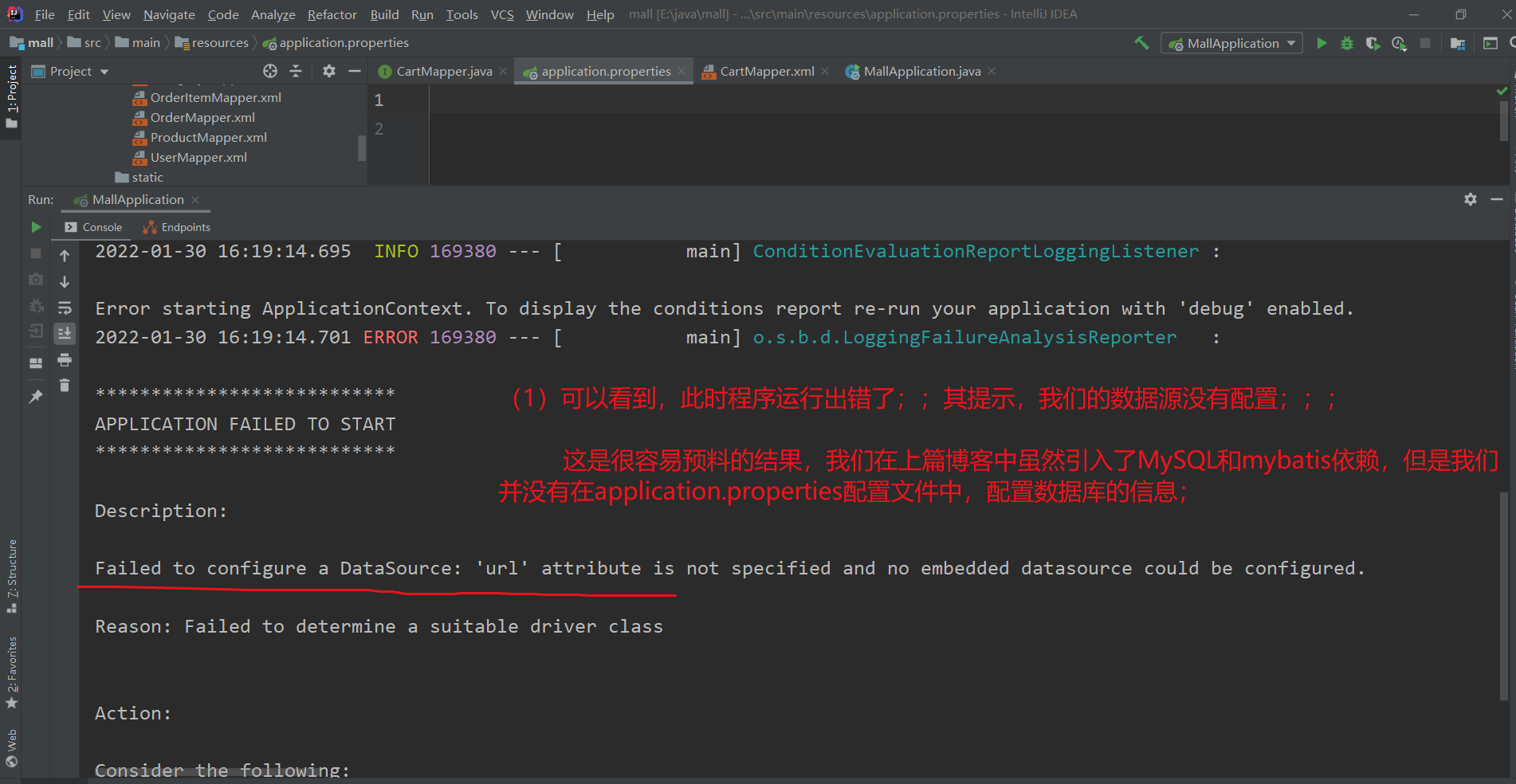
Task: Pin the MallApplication run tab
Action: pos(36,396)
